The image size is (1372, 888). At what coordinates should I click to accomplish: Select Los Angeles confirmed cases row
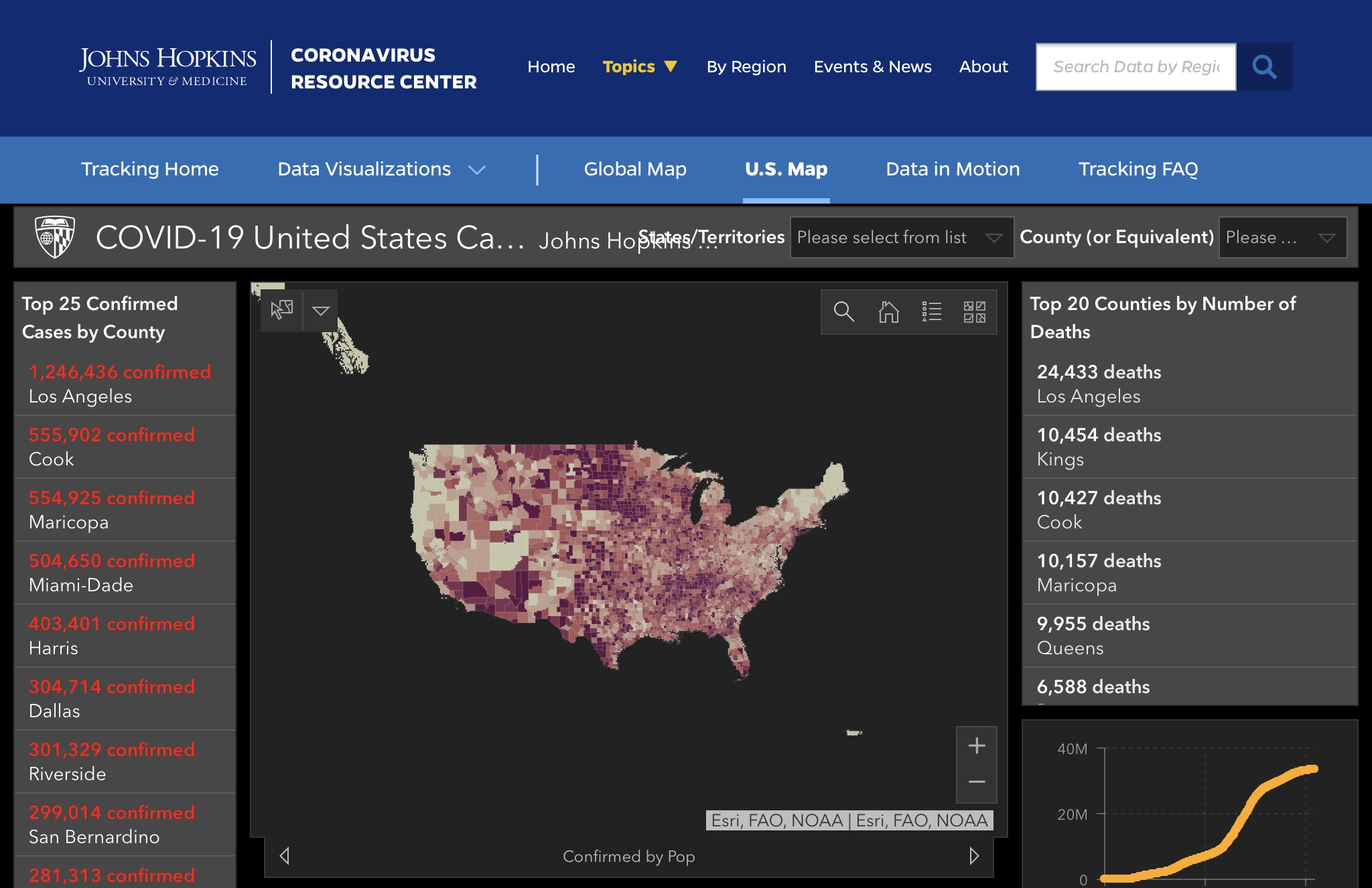[125, 384]
